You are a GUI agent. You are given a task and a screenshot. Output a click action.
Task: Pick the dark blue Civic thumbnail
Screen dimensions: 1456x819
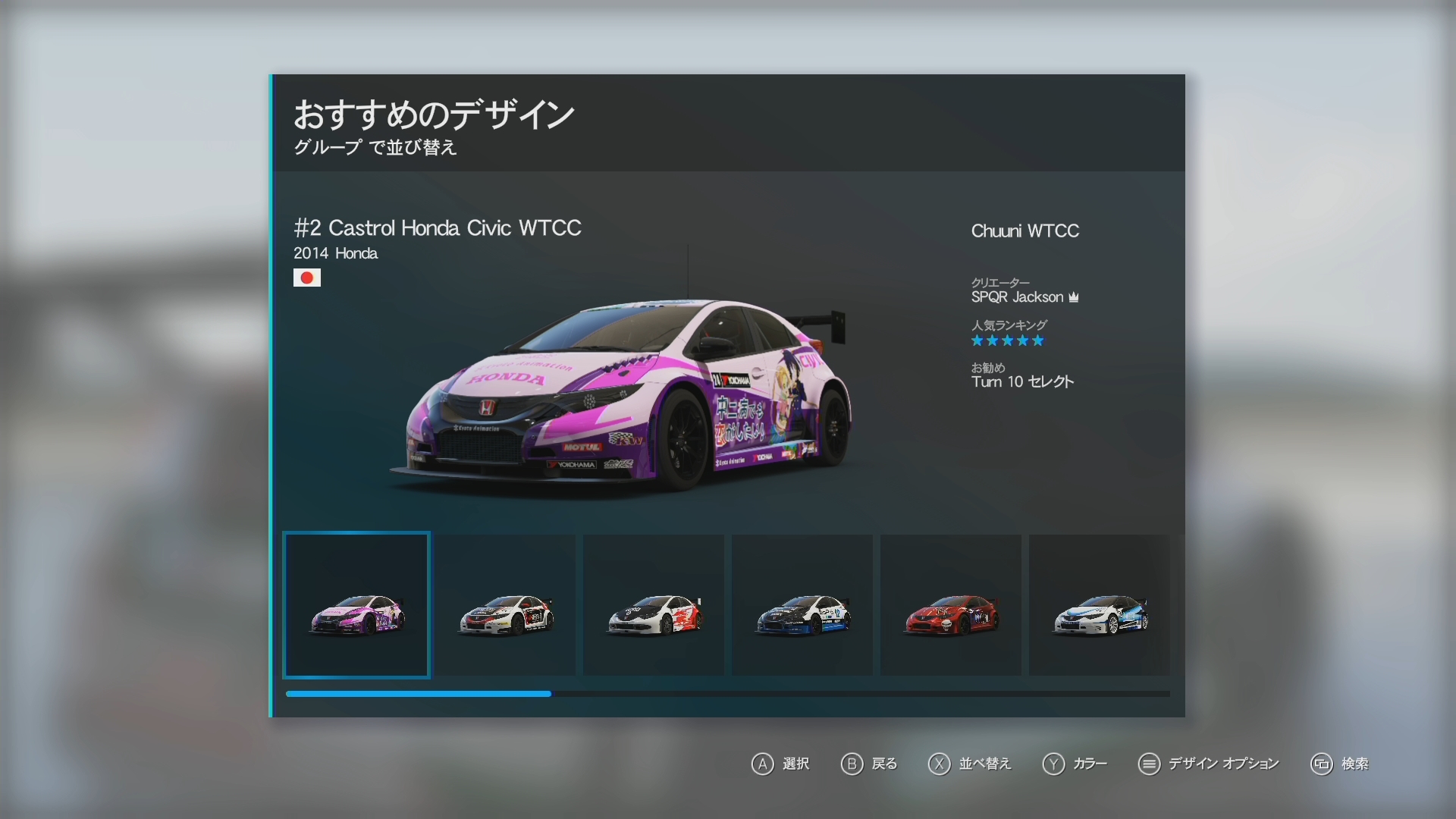click(x=802, y=605)
